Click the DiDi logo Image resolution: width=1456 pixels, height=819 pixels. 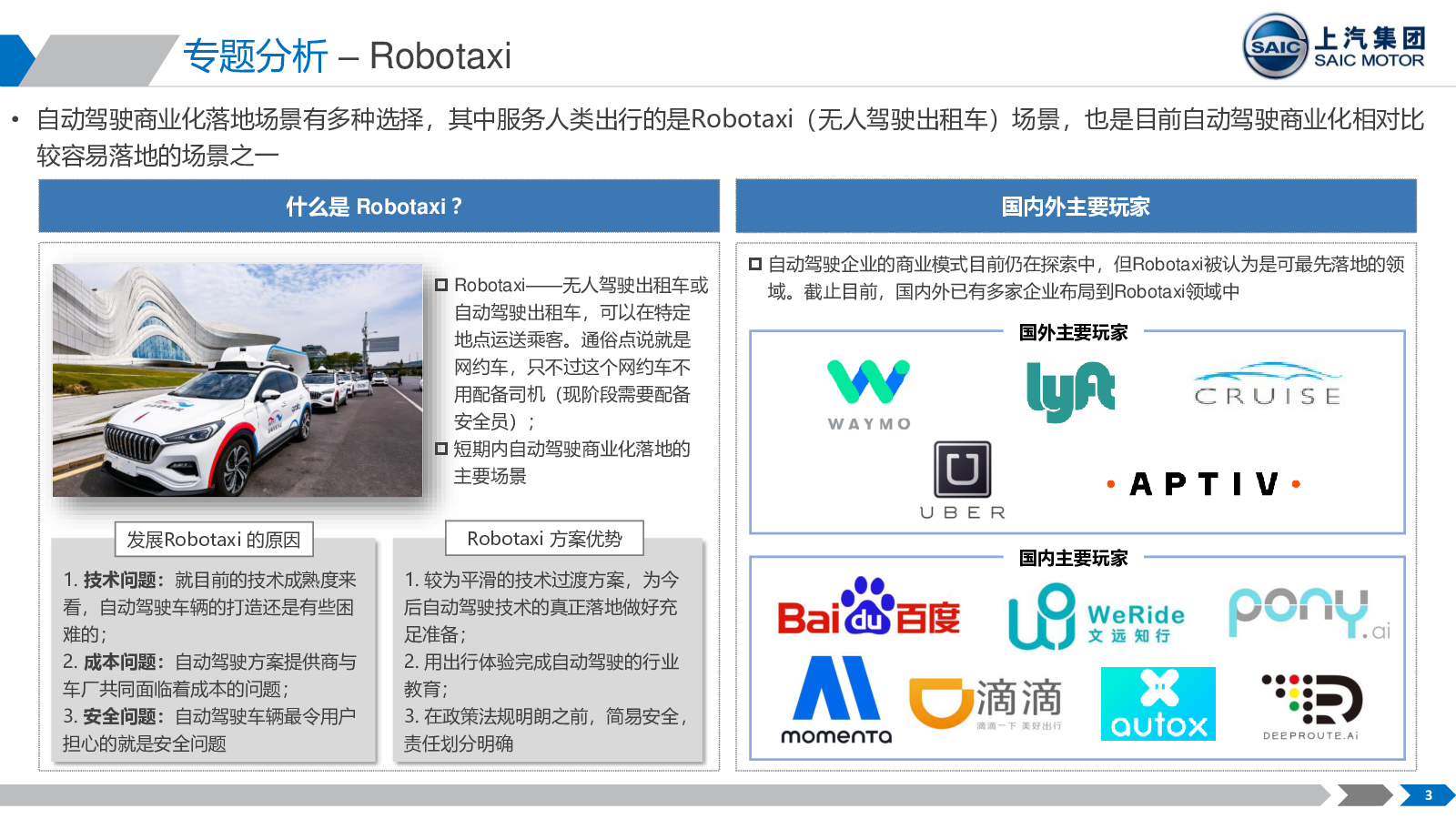[x=986, y=703]
